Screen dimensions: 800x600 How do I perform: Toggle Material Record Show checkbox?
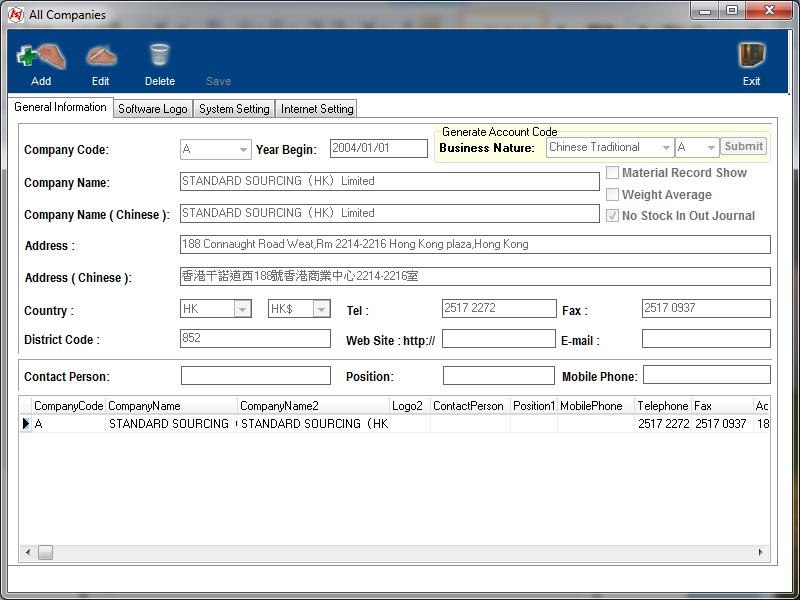point(612,172)
